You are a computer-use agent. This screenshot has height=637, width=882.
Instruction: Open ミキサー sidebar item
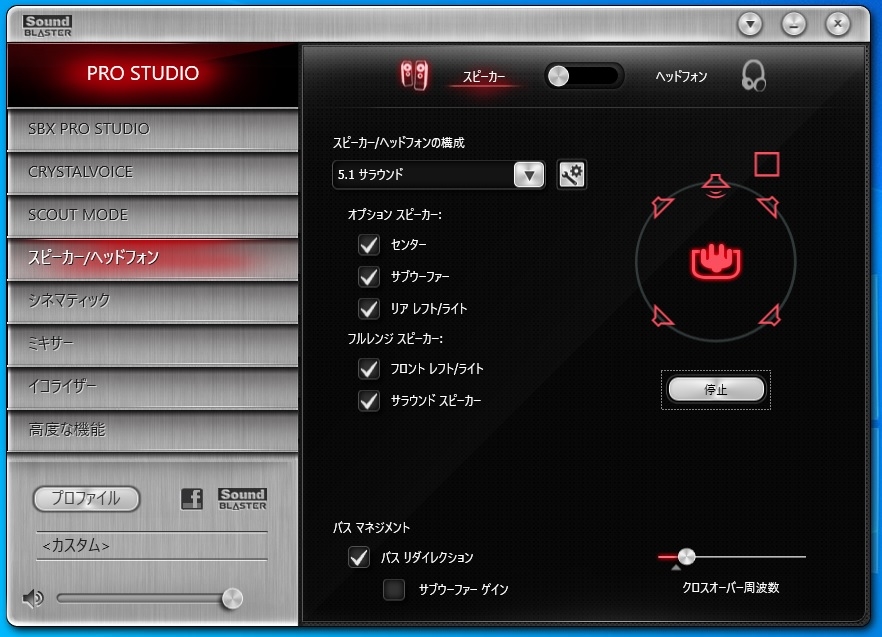152,344
